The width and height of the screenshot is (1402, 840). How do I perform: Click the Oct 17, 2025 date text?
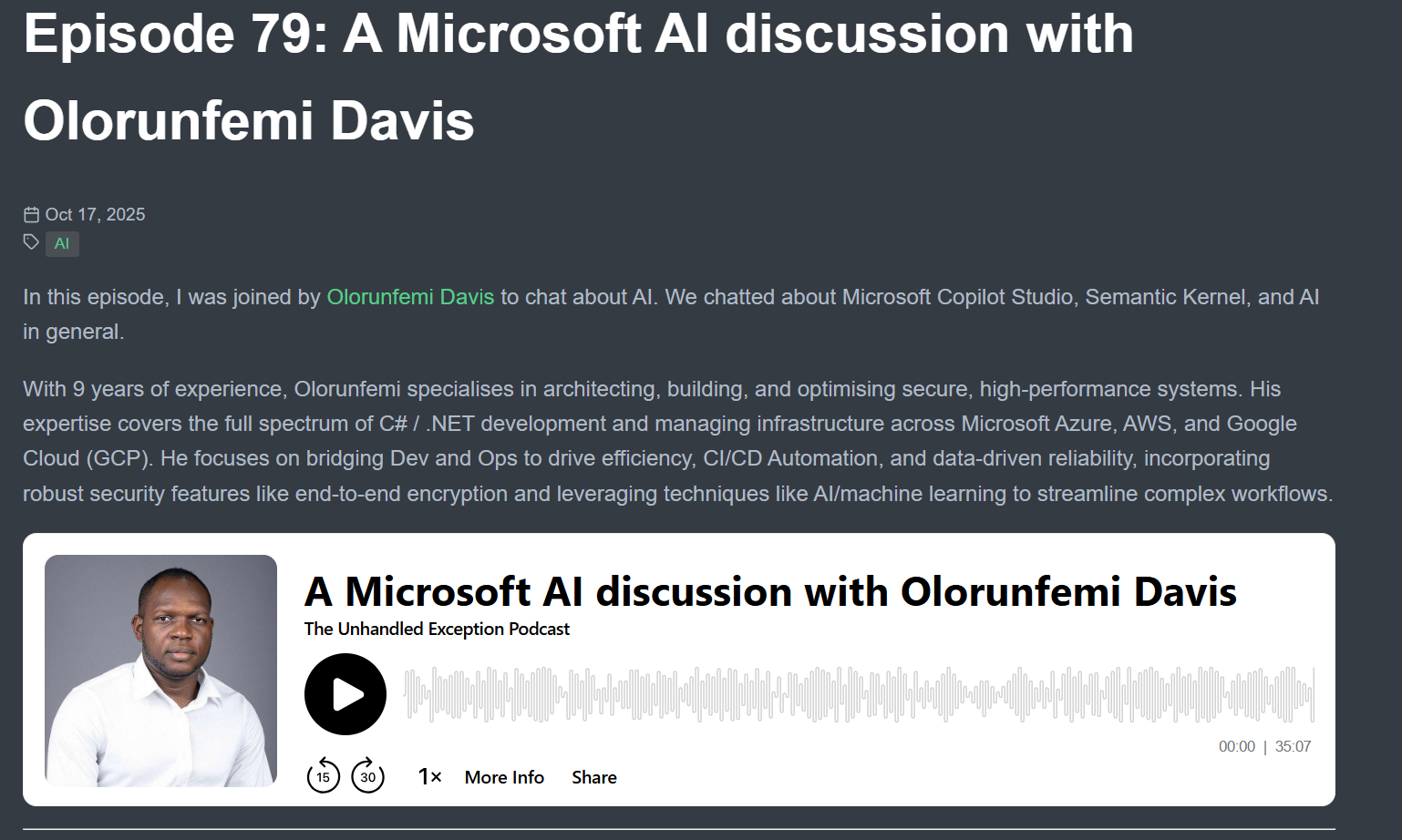(95, 215)
